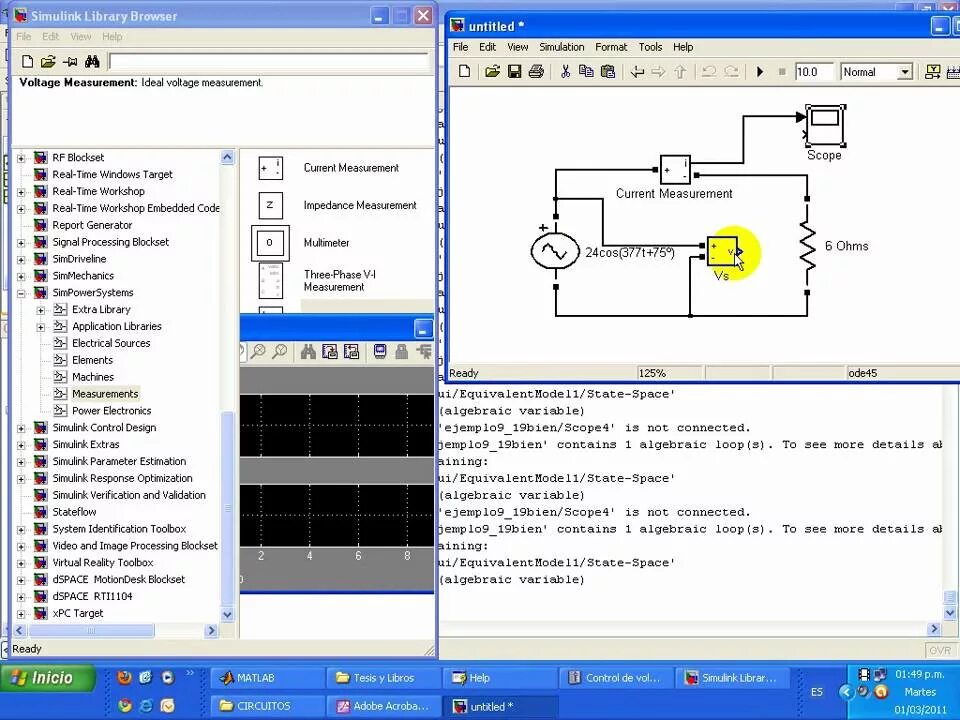Expand the Simulink Control Design node
The width and height of the screenshot is (960, 720).
click(x=21, y=429)
